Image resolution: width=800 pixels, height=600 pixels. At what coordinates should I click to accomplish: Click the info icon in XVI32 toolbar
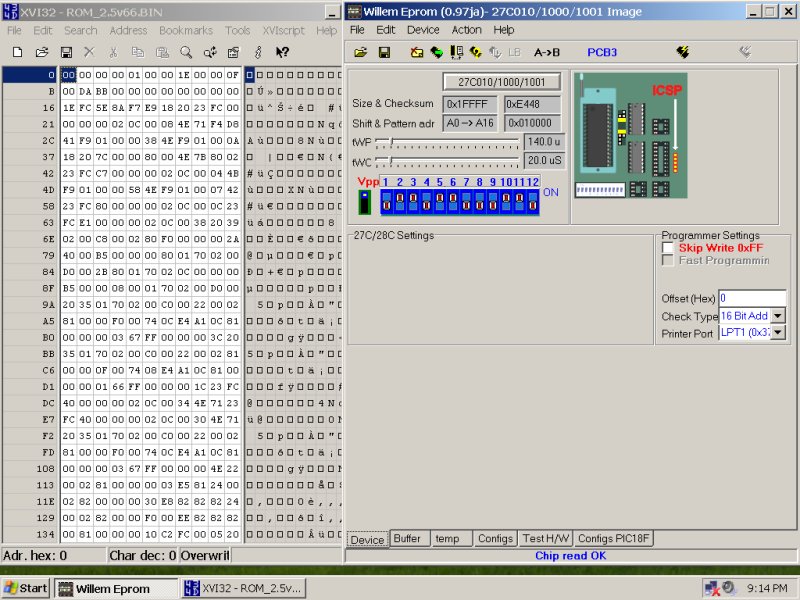258,52
